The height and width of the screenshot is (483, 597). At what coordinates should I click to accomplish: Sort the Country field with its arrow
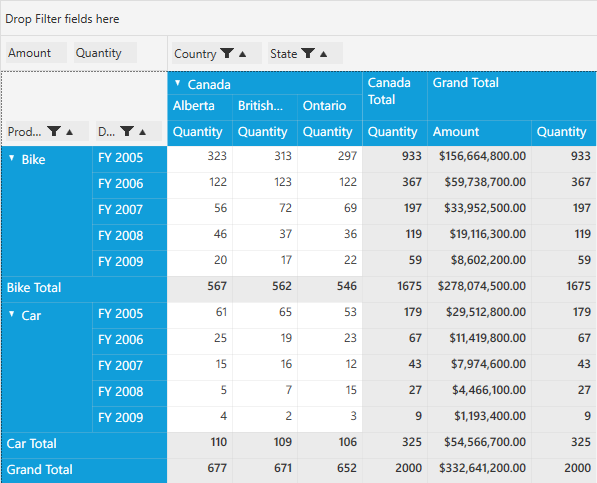click(x=243, y=54)
